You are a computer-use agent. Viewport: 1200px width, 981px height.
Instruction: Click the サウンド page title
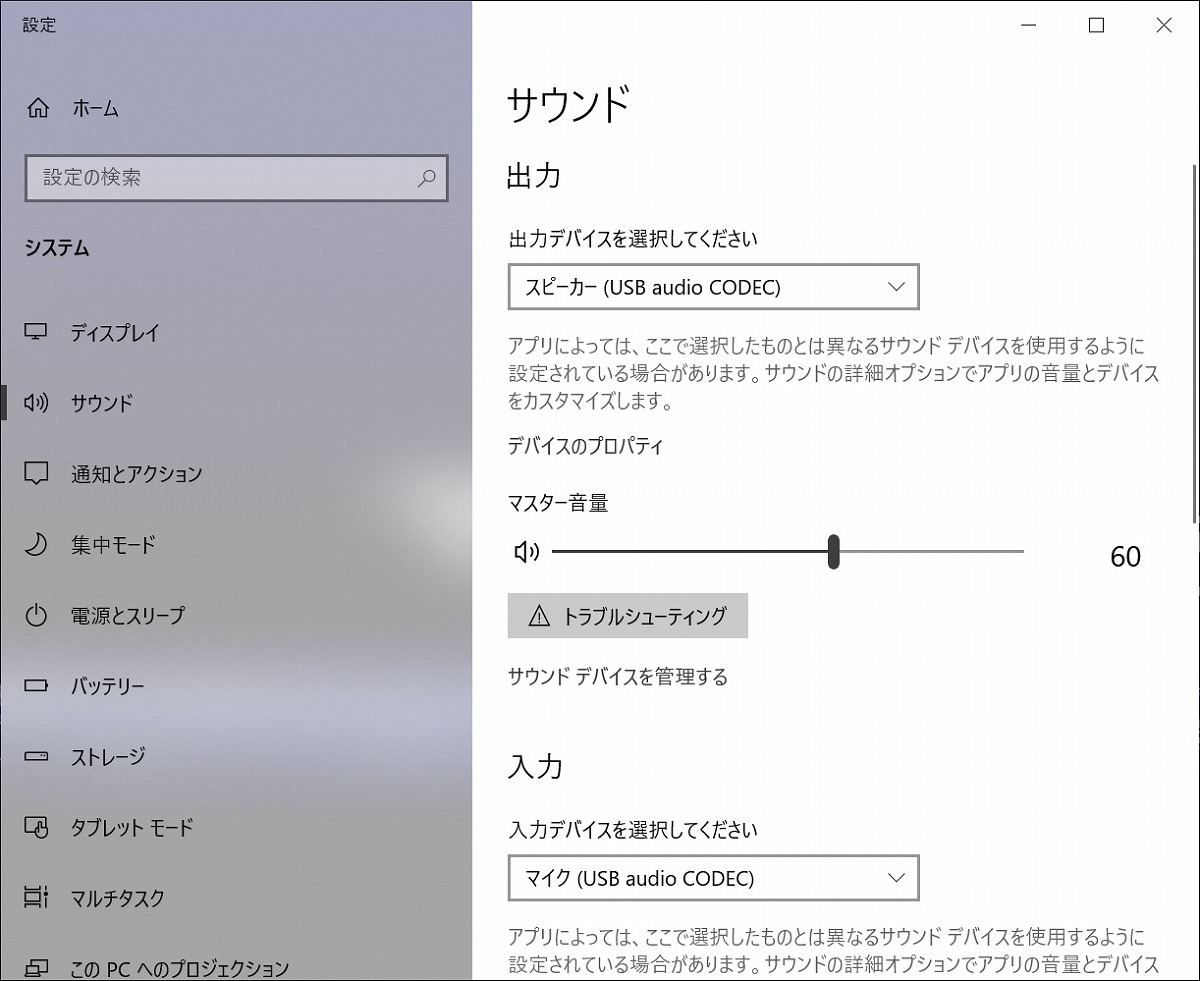[569, 105]
